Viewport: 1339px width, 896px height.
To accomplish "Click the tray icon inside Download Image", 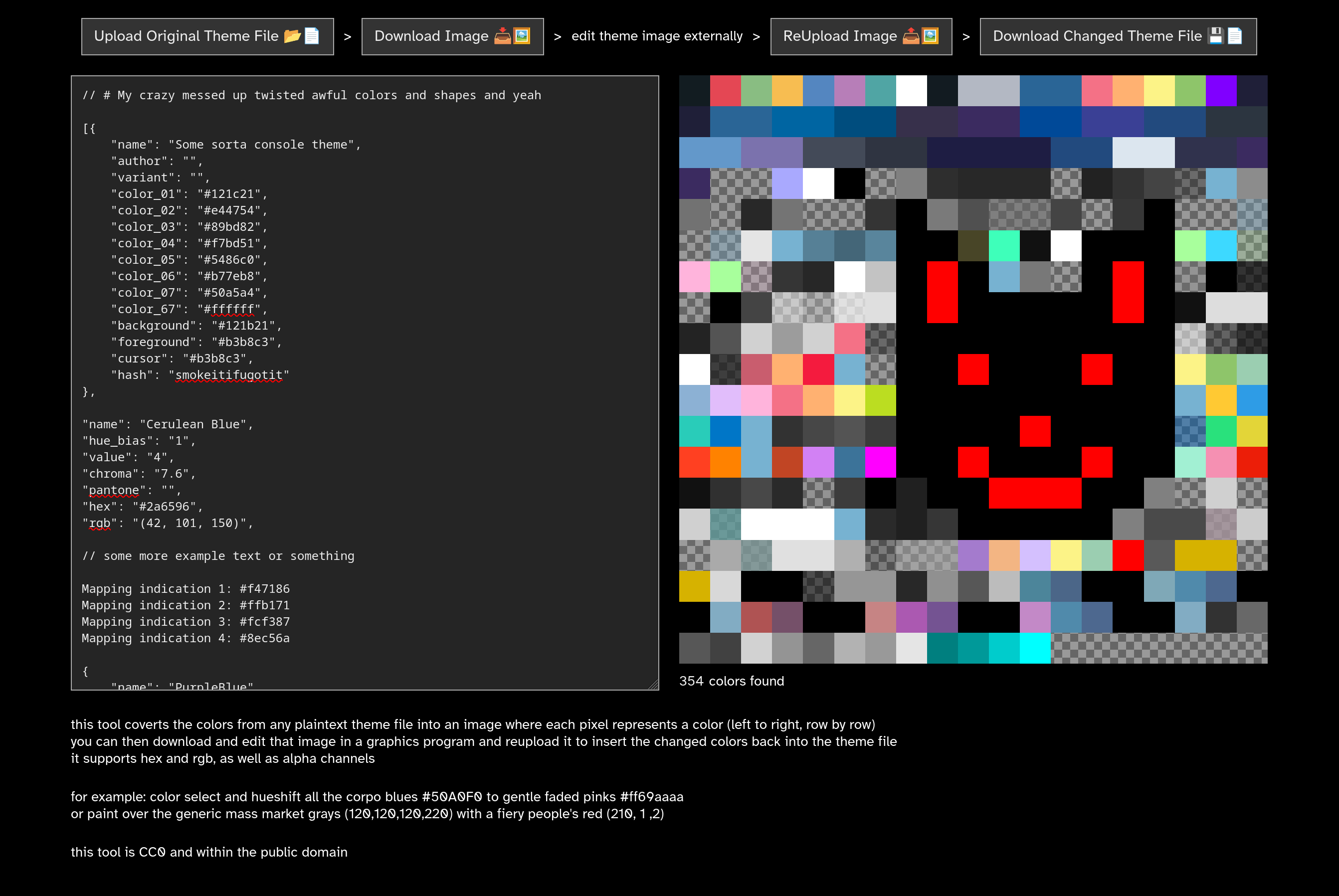I will click(x=502, y=36).
